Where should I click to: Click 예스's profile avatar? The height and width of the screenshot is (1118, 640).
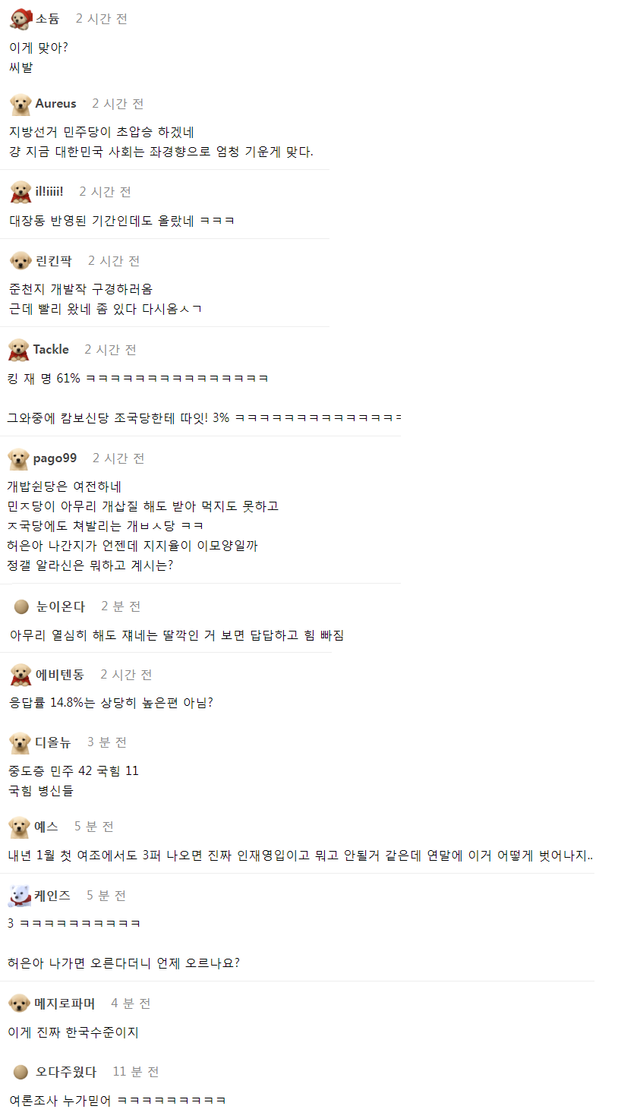point(20,827)
